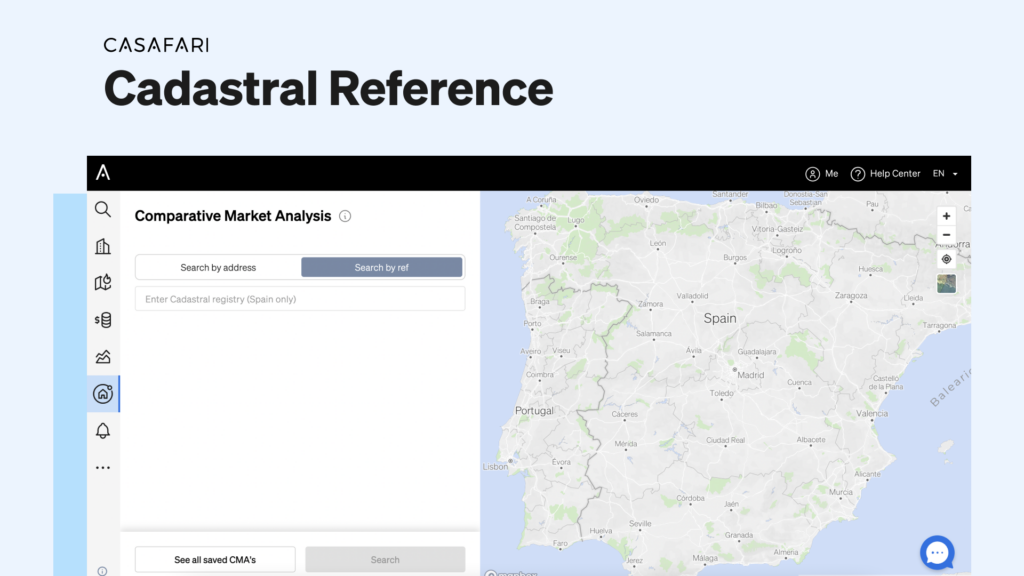The height and width of the screenshot is (576, 1024).
Task: Switch to the Search by address tab
Action: [218, 267]
